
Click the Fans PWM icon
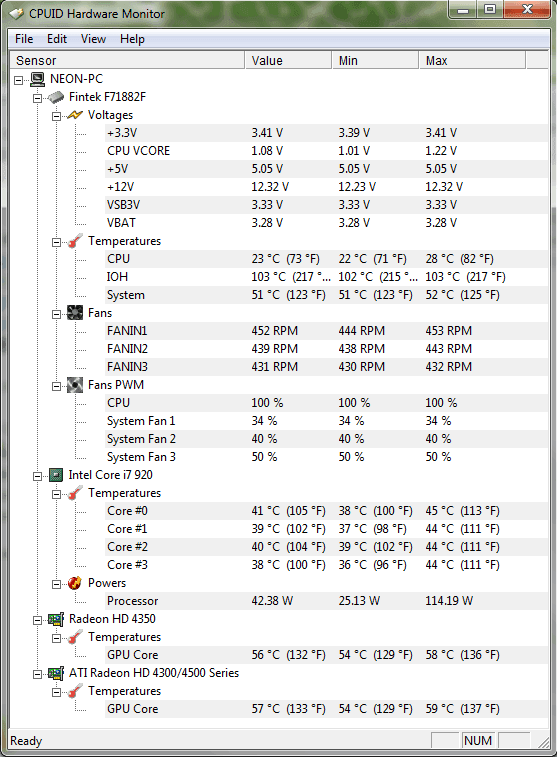[75, 385]
